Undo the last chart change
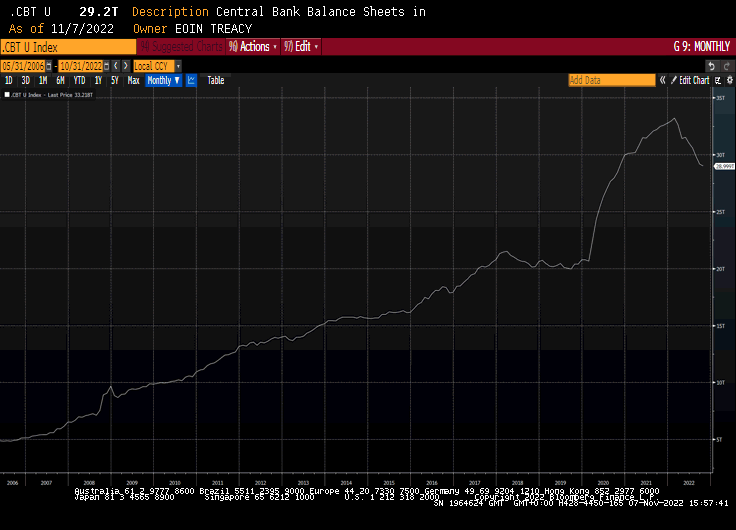The image size is (736, 530). coord(712,66)
